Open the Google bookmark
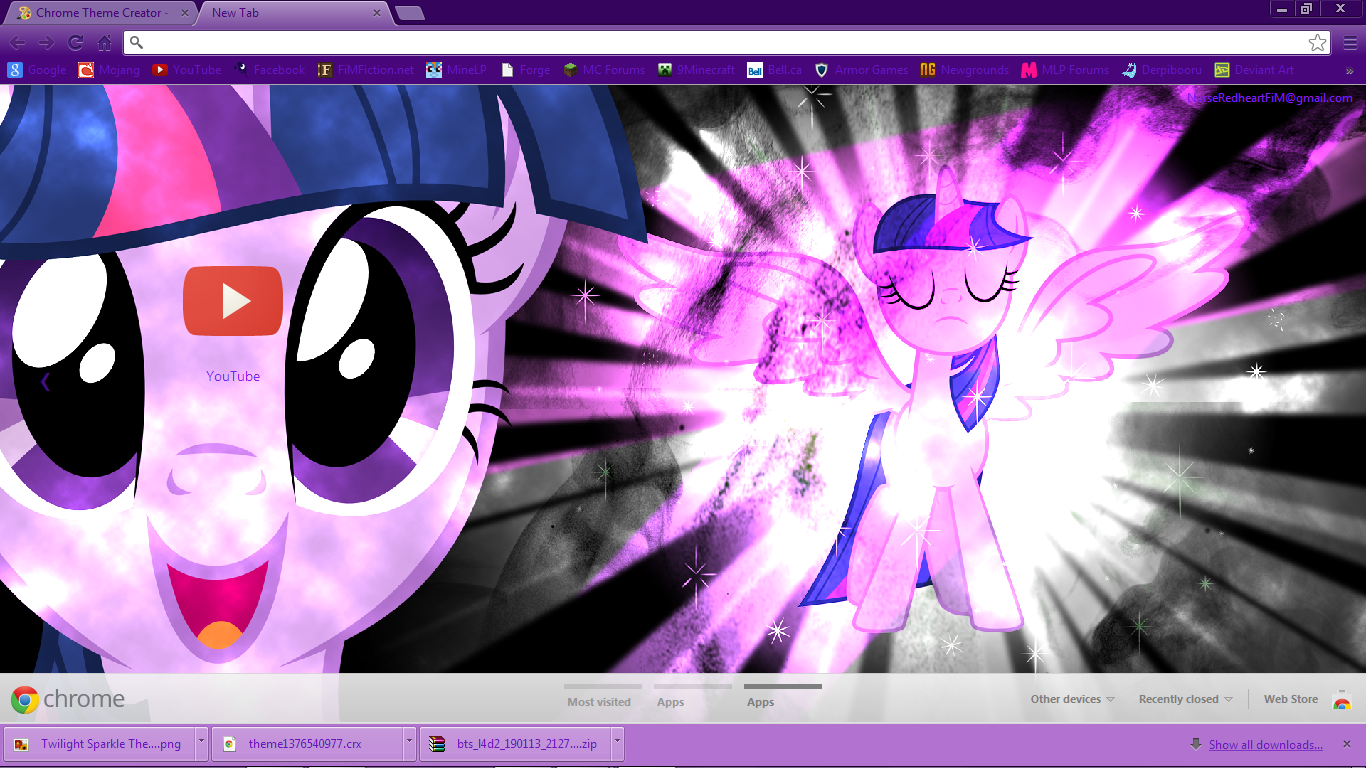Viewport: 1366px width, 768px height. 37,70
